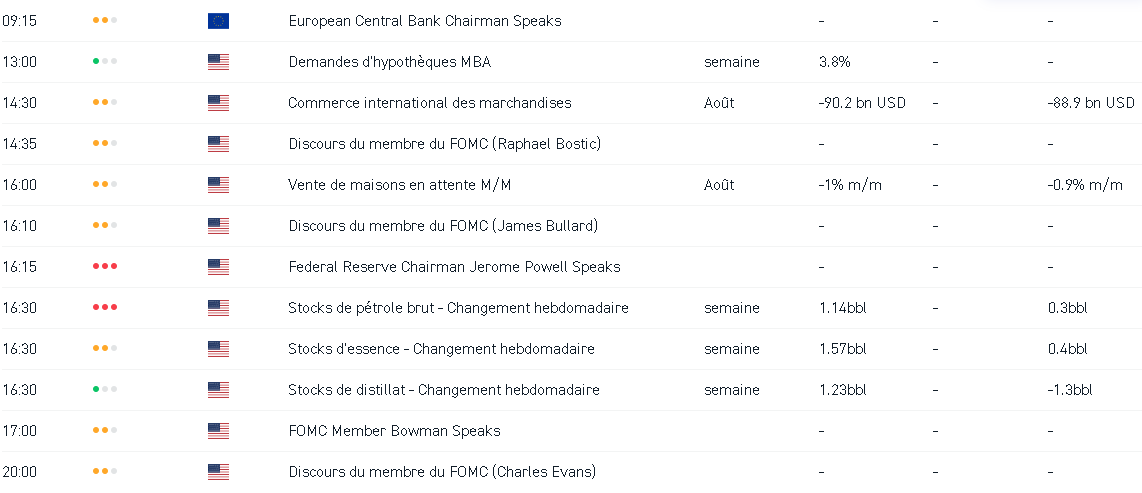Click the European Union flag icon
This screenshot has height=493, width=1142.
click(x=218, y=21)
